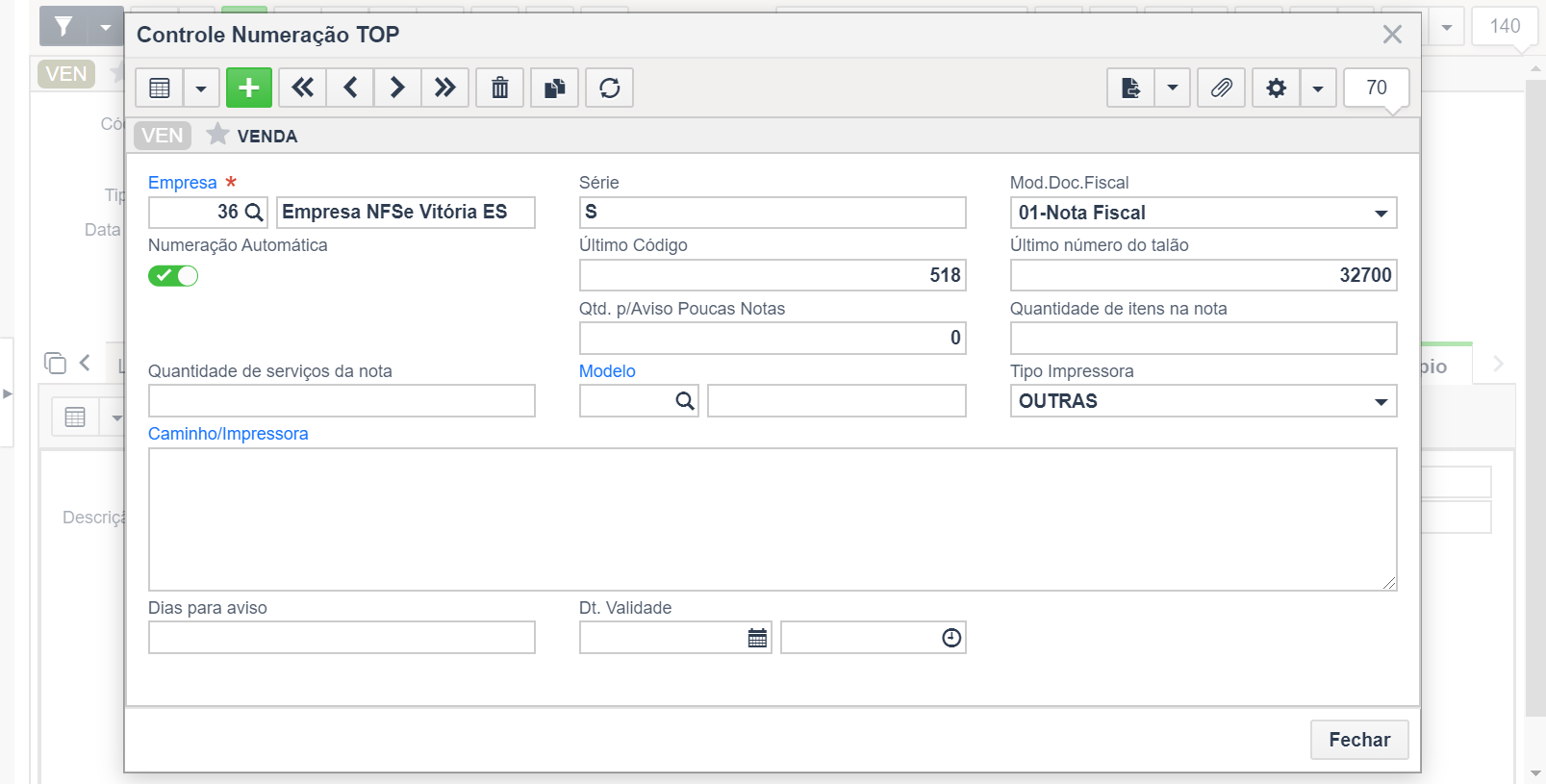1546x784 pixels.
Task: Duplicate the current record
Action: click(555, 88)
